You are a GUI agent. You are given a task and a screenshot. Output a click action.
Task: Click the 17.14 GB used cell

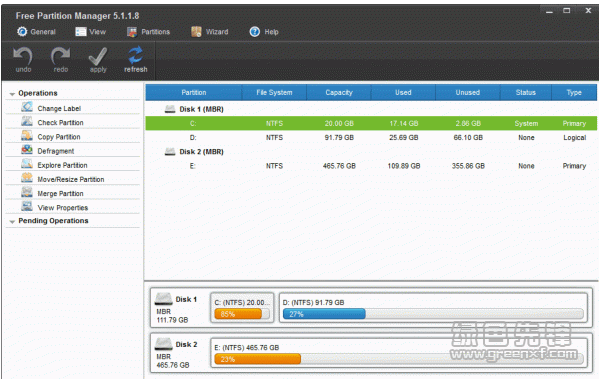pos(404,123)
